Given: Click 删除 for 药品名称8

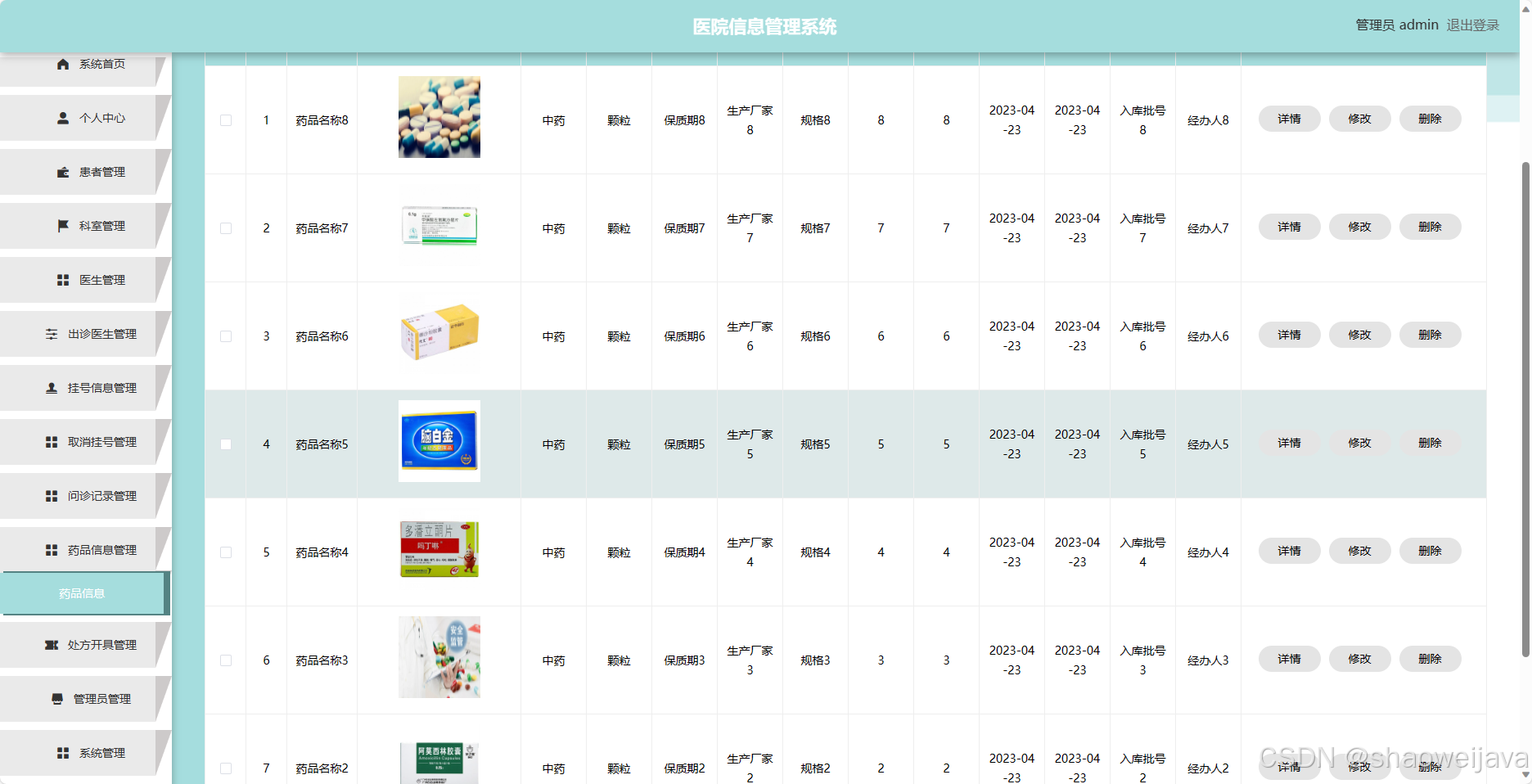Looking at the screenshot, I should [1430, 119].
